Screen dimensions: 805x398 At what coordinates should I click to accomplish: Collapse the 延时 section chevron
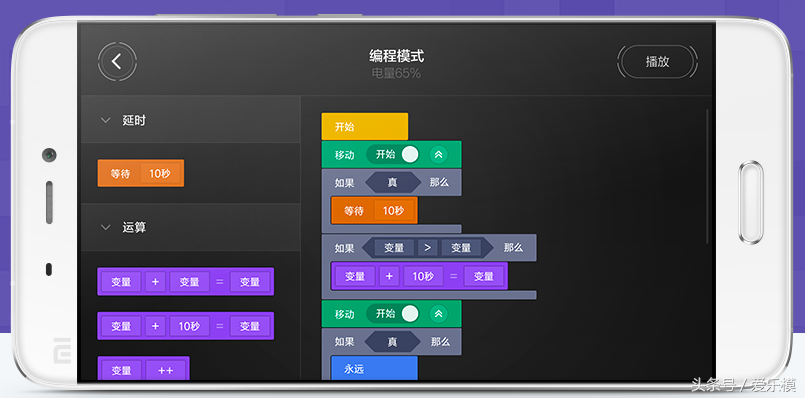click(x=106, y=121)
